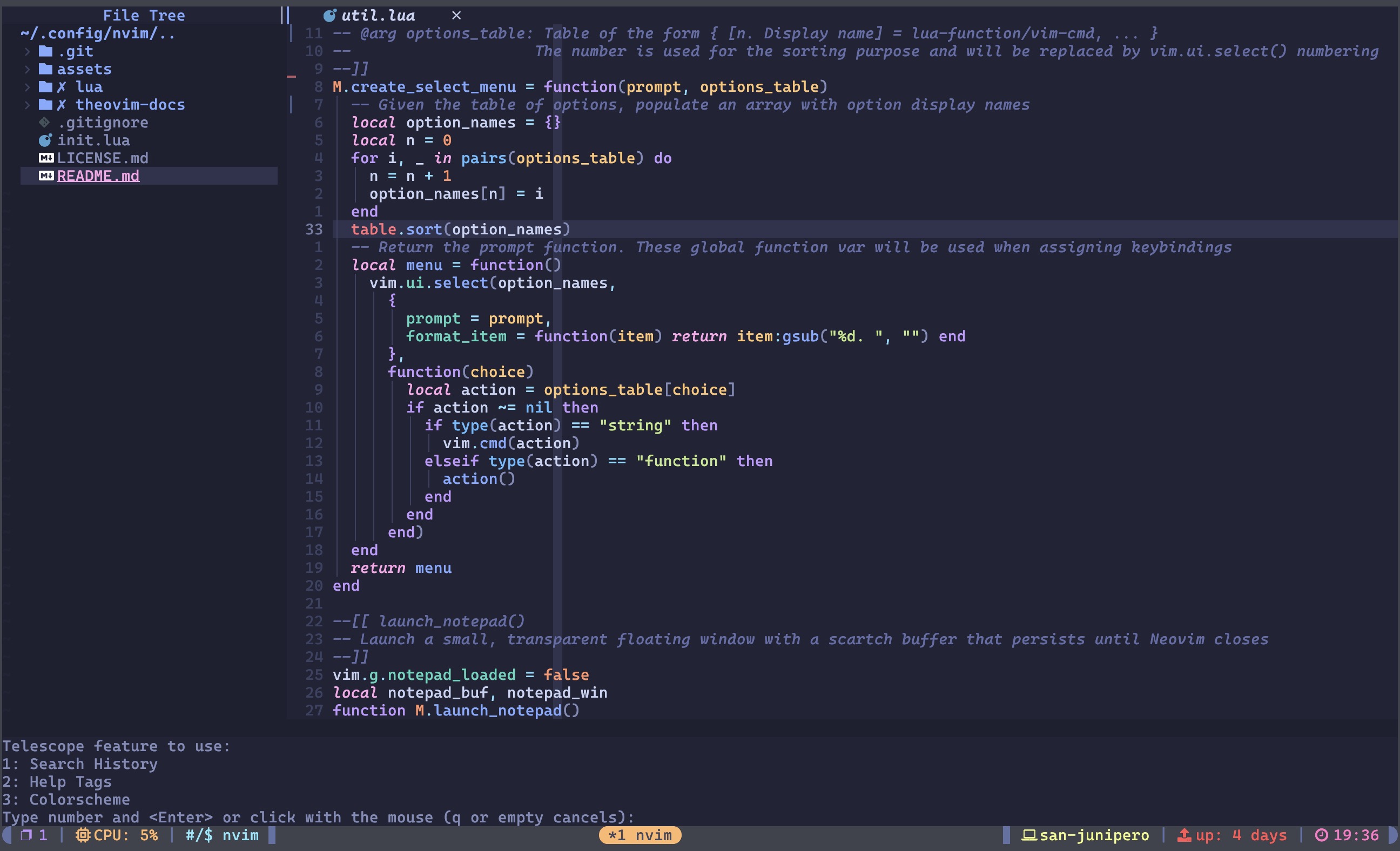1400x851 pixels.
Task: Click the LICENSE.md markdown icon
Action: [x=46, y=158]
